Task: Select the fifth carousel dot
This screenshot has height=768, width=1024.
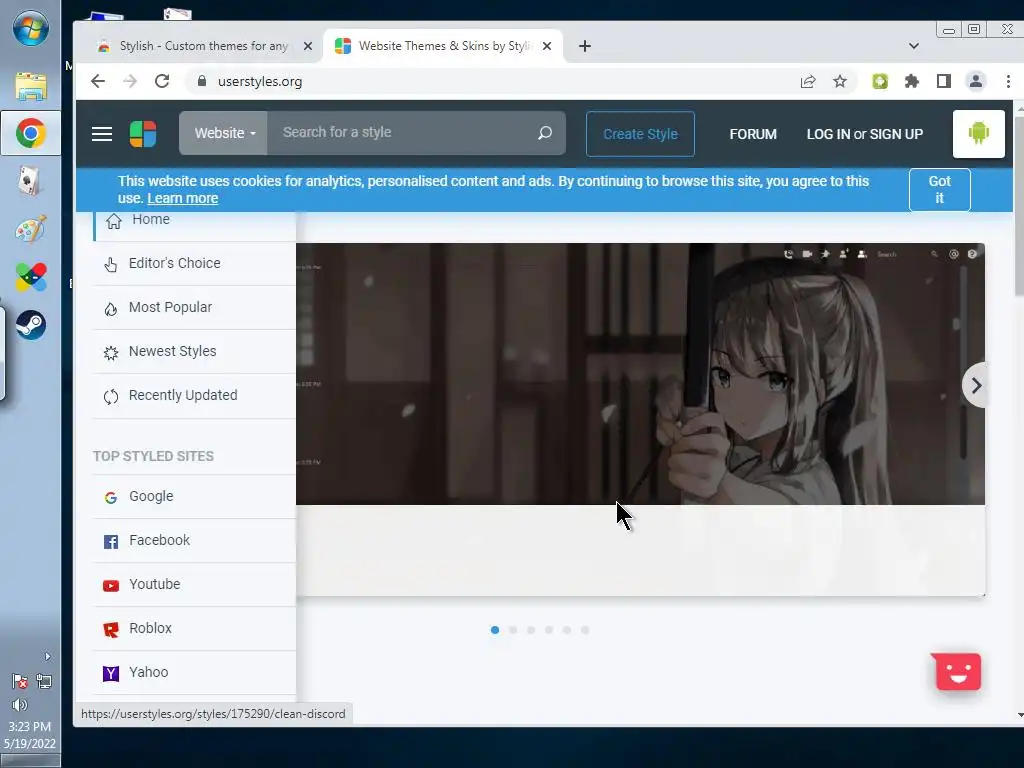Action: [567, 630]
